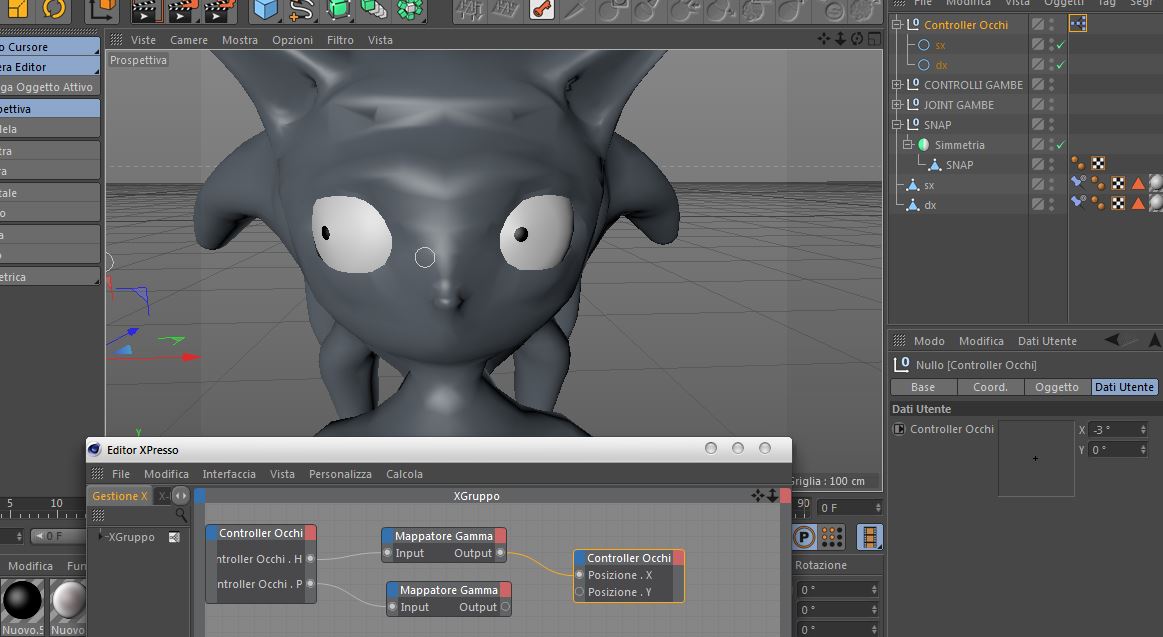Click Posizione . X input port

click(x=580, y=575)
